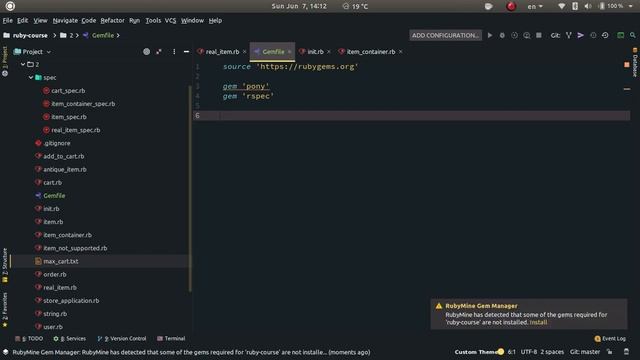Close the init.rb tab

[329, 52]
